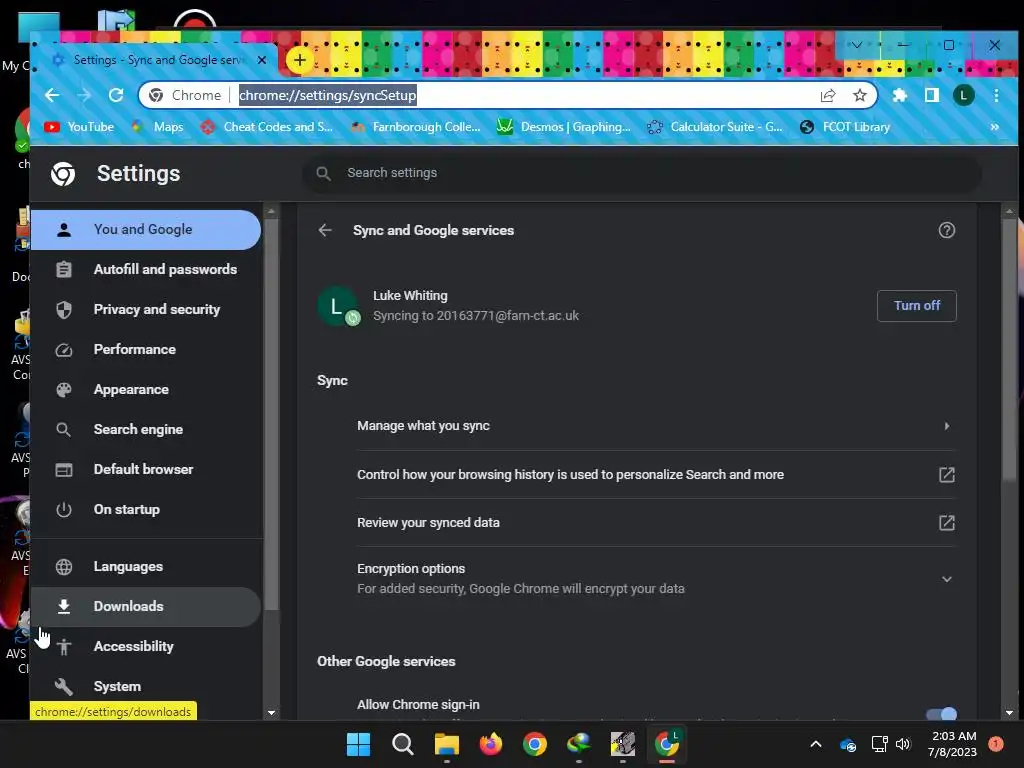Open the Windows Start menu
1024x768 pixels.
pyautogui.click(x=358, y=744)
